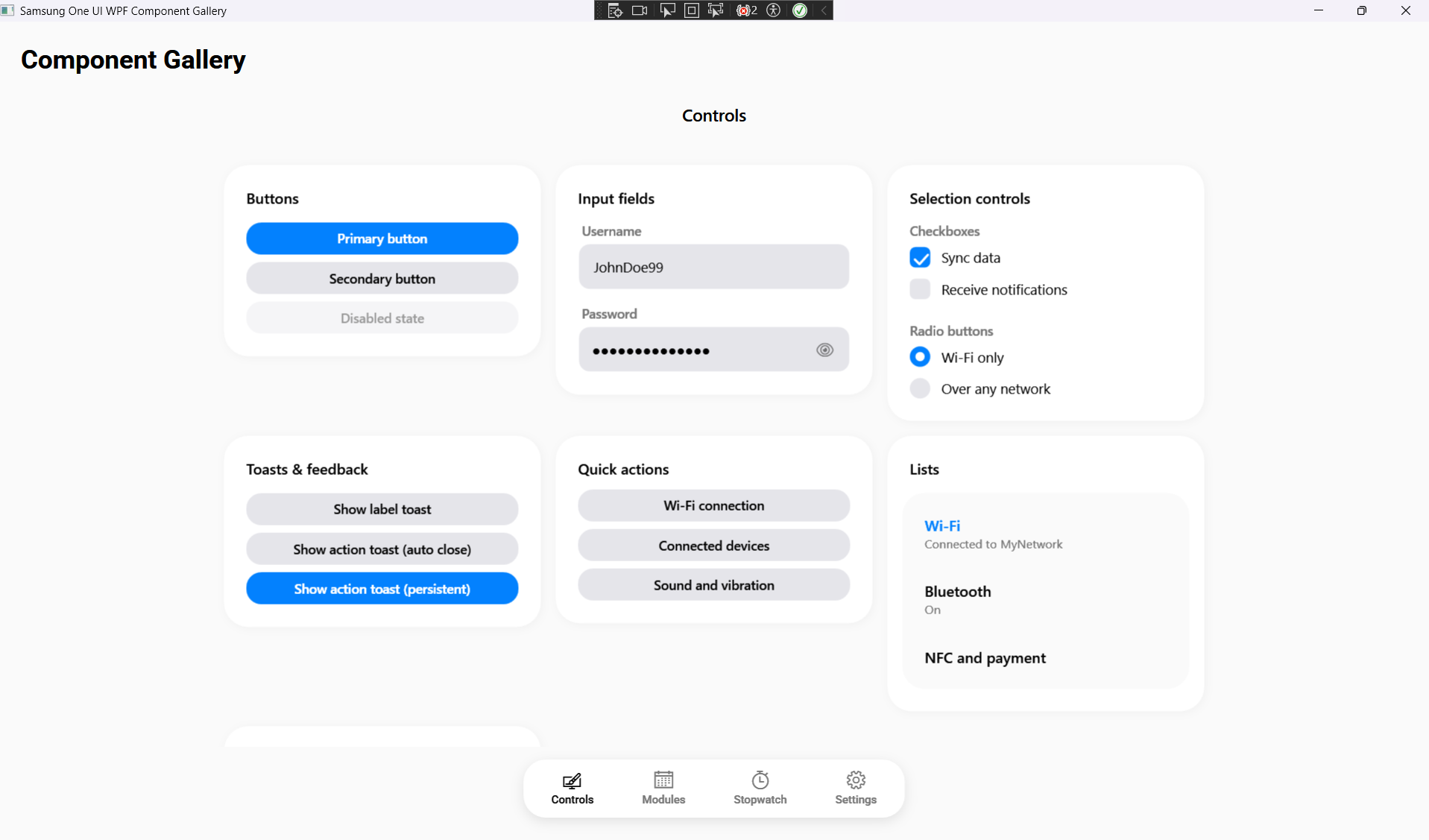Open the Settings tab

click(x=856, y=789)
